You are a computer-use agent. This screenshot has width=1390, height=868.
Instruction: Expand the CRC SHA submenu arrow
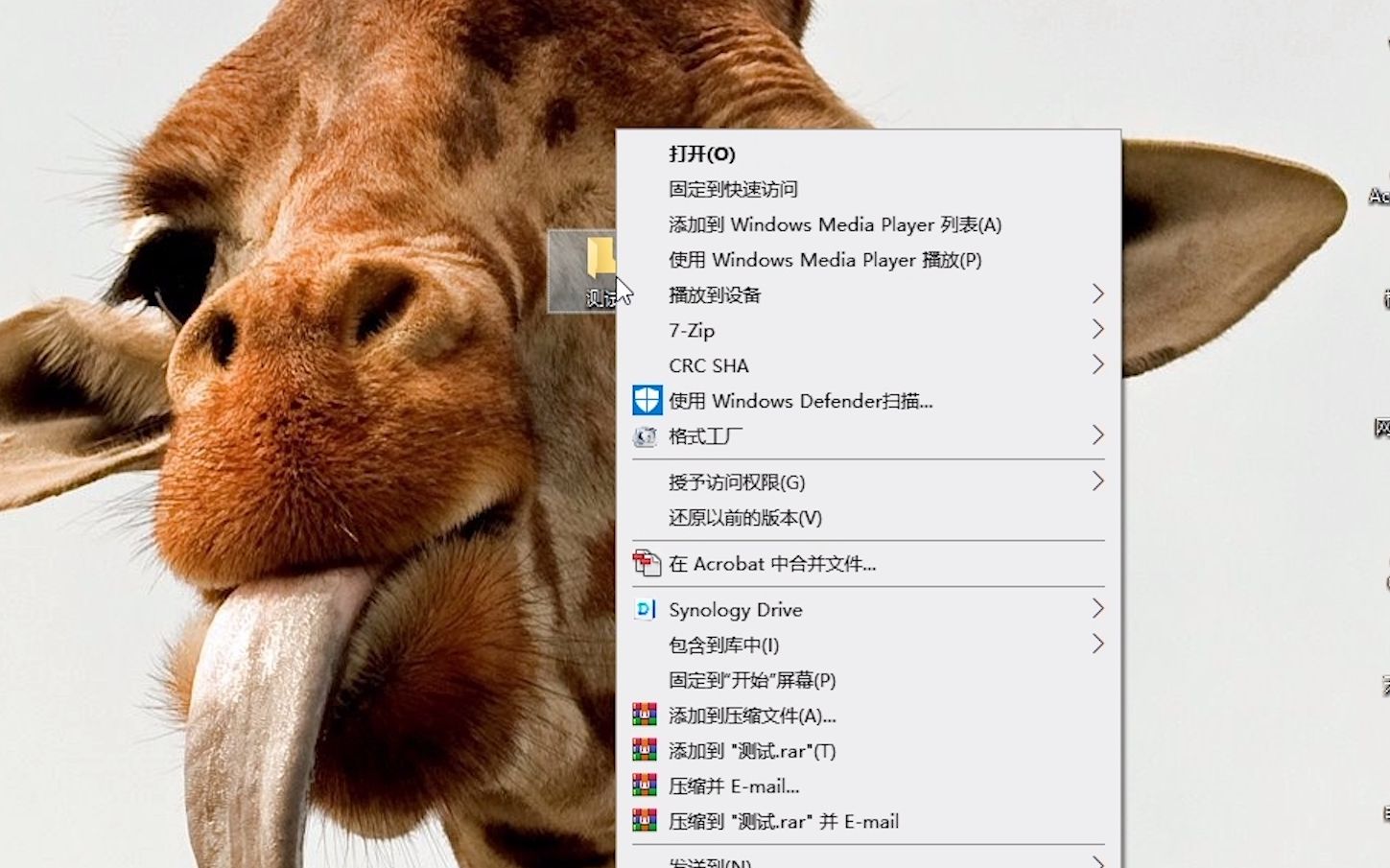point(1097,364)
